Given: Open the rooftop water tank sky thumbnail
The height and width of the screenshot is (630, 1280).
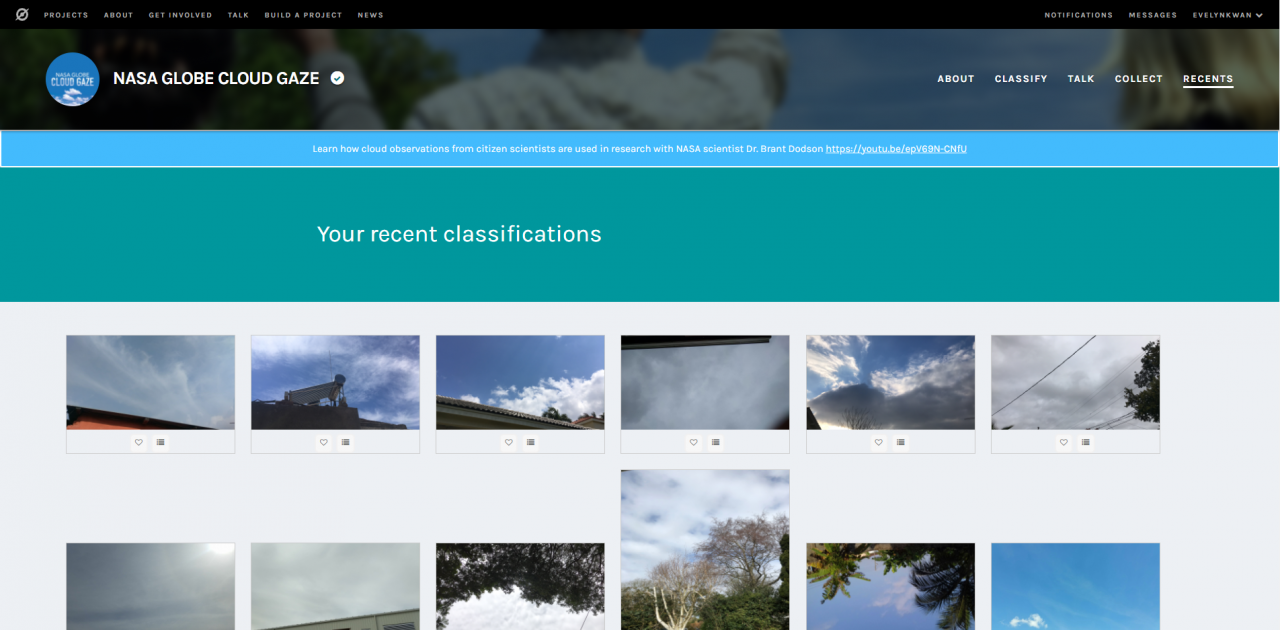Looking at the screenshot, I should (335, 382).
